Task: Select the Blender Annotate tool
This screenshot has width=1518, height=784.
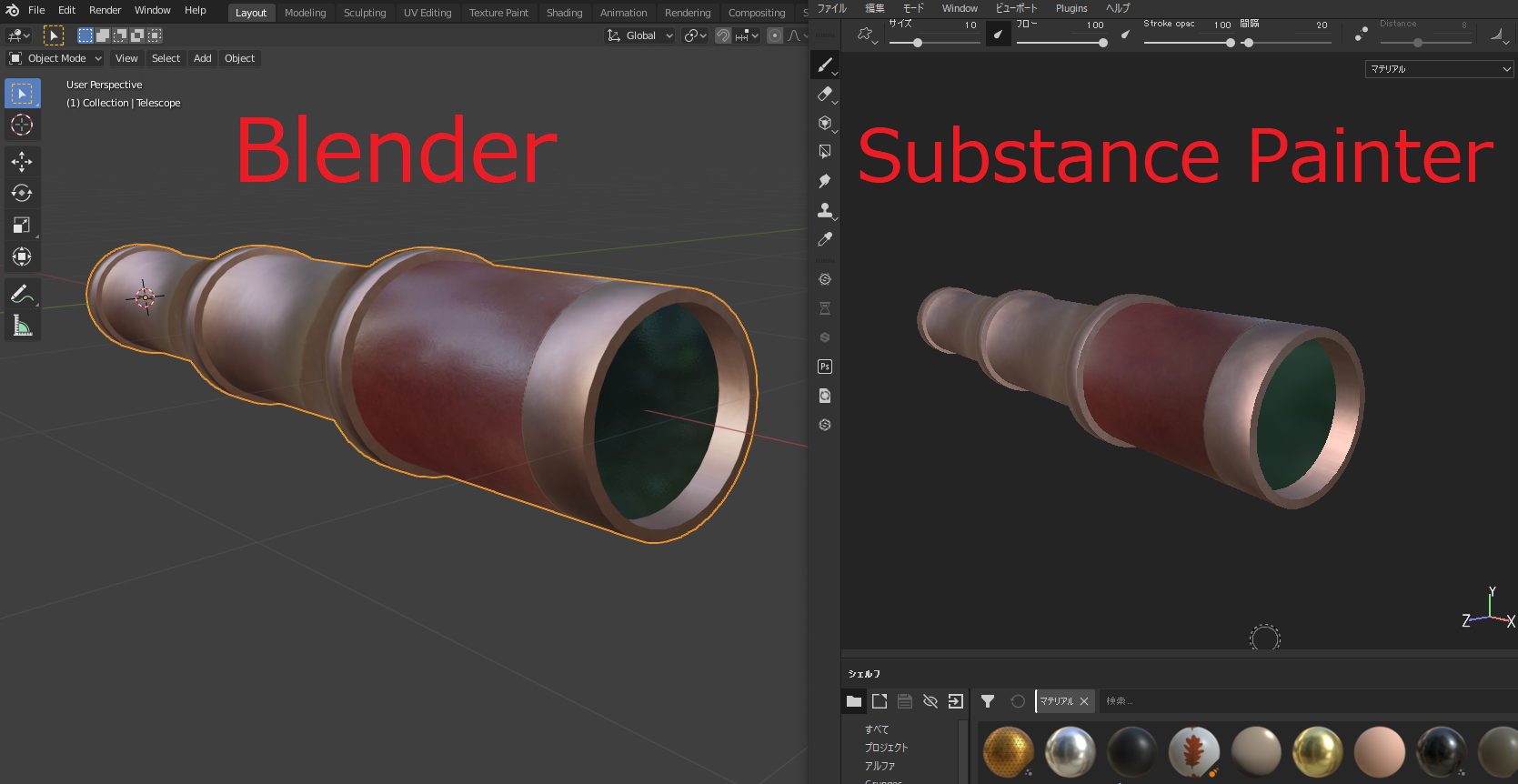Action: [x=22, y=294]
